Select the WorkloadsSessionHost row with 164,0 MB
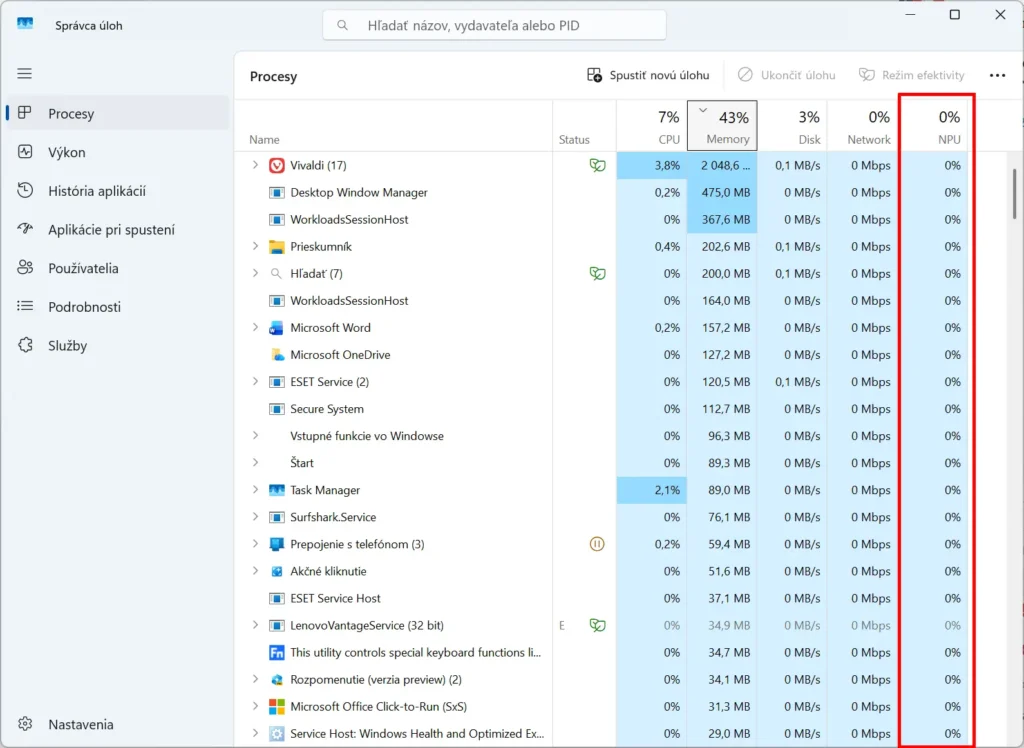 (x=601, y=301)
